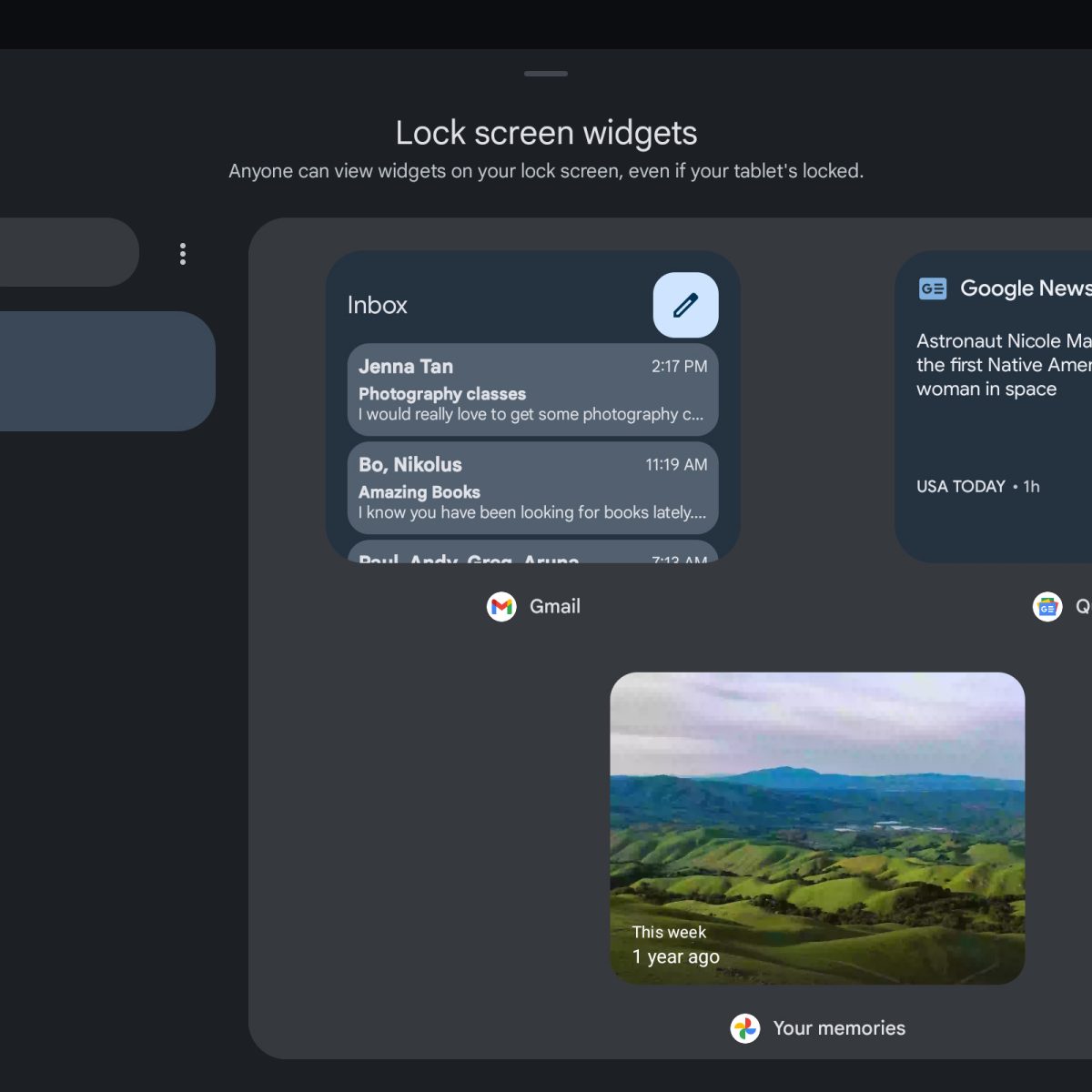Open the Amazing Books email from Bo, Nikolus
This screenshot has height=1092, width=1092.
[532, 488]
